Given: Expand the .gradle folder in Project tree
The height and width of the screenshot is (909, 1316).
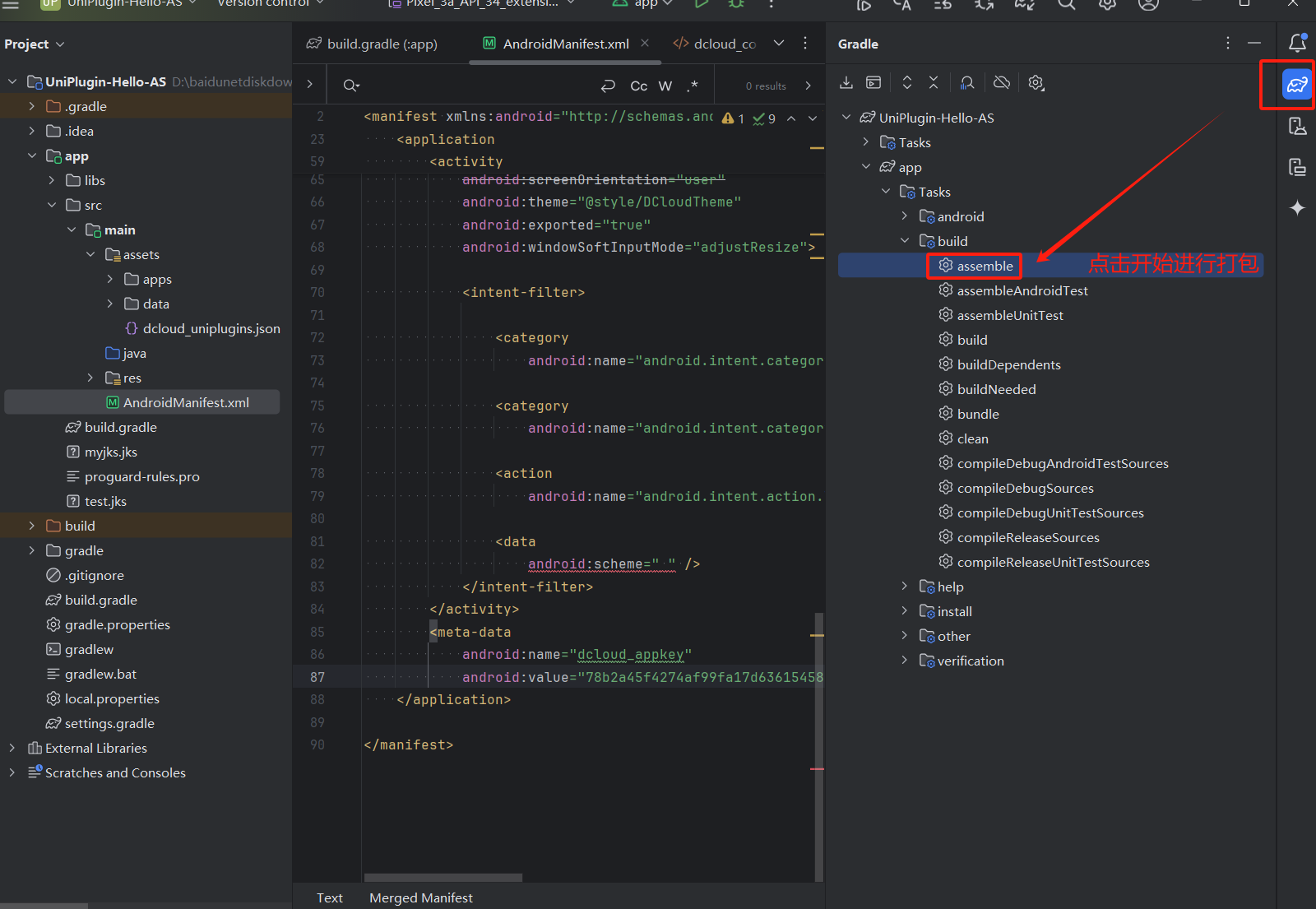Looking at the screenshot, I should tap(31, 106).
